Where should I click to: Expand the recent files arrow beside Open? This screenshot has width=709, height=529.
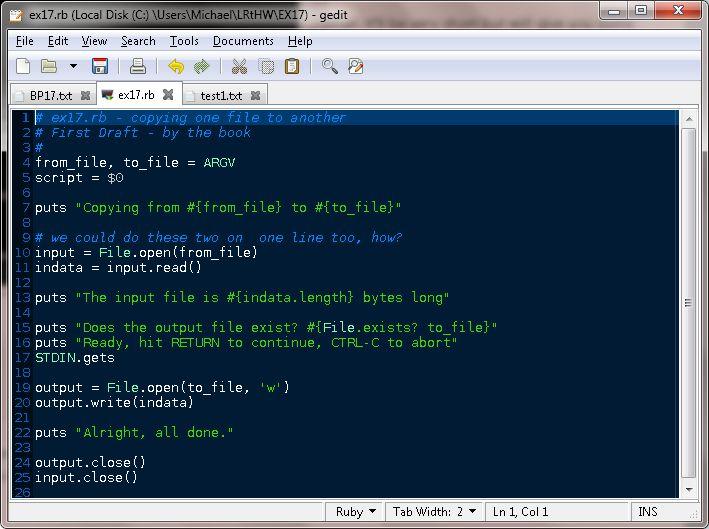click(x=73, y=66)
